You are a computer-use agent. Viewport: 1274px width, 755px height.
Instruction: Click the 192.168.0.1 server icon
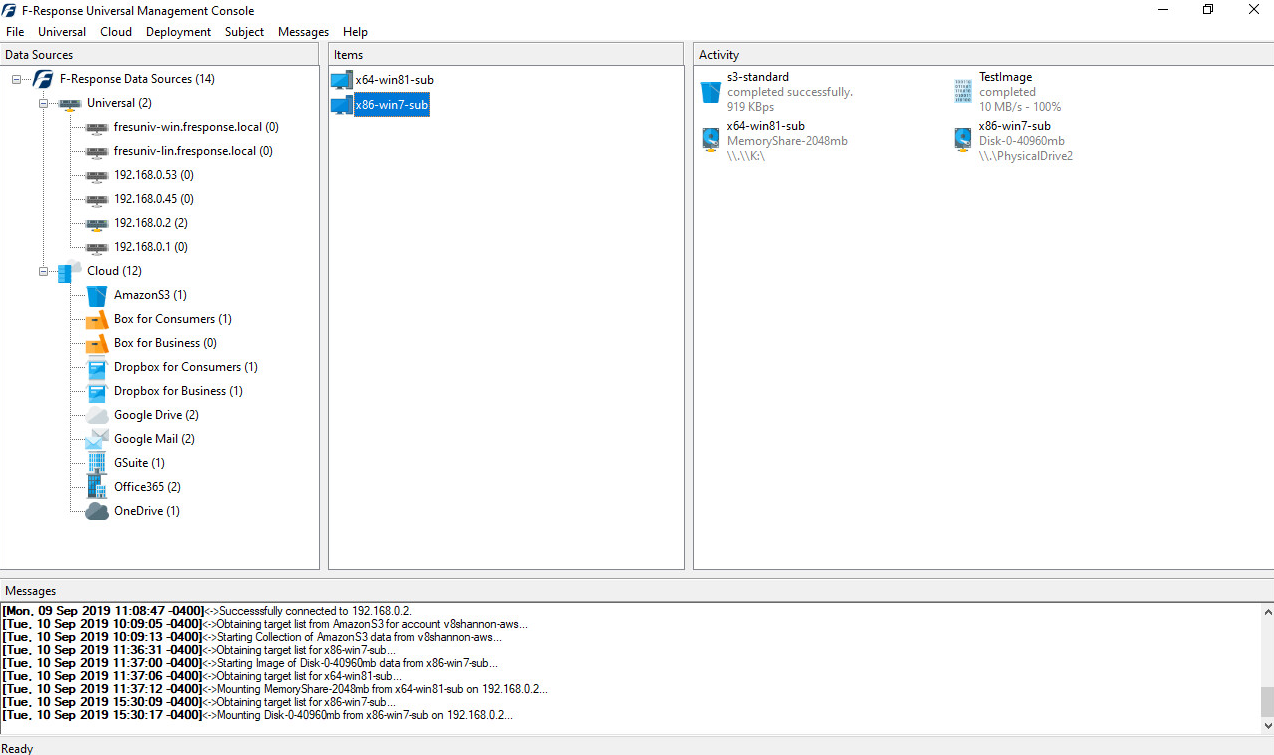coord(97,247)
